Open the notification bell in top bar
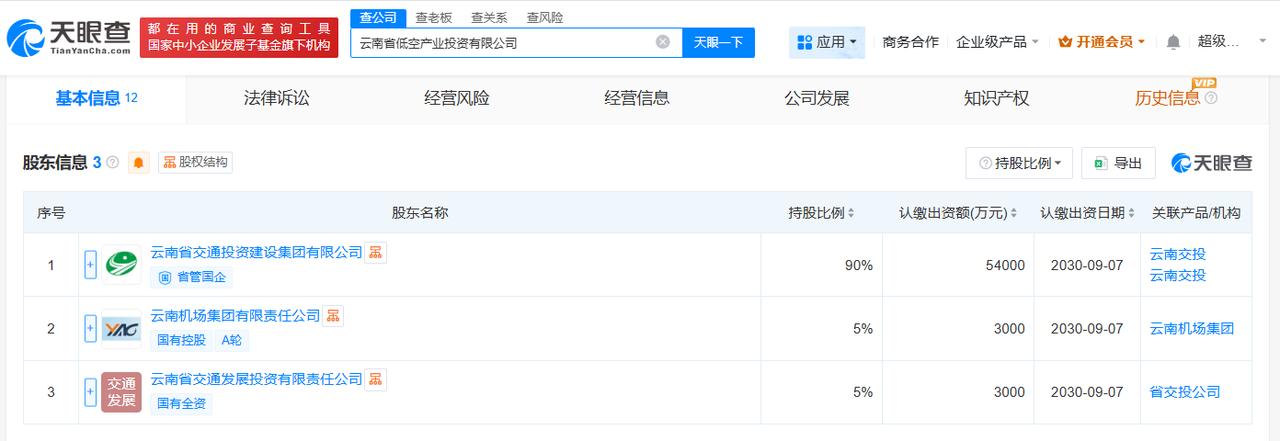The width and height of the screenshot is (1280, 441). (1173, 42)
